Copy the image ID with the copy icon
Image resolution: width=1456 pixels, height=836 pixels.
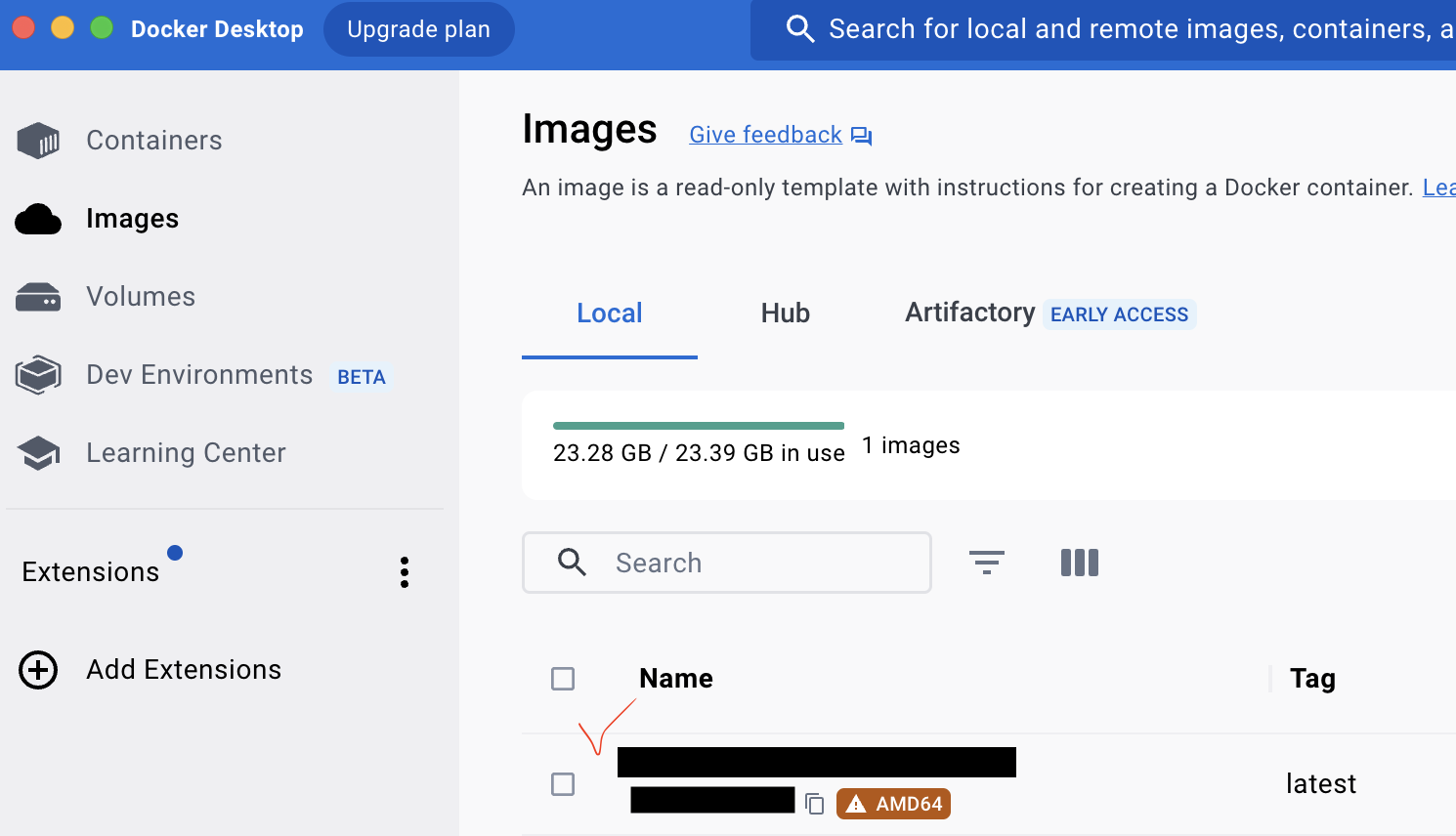815,804
